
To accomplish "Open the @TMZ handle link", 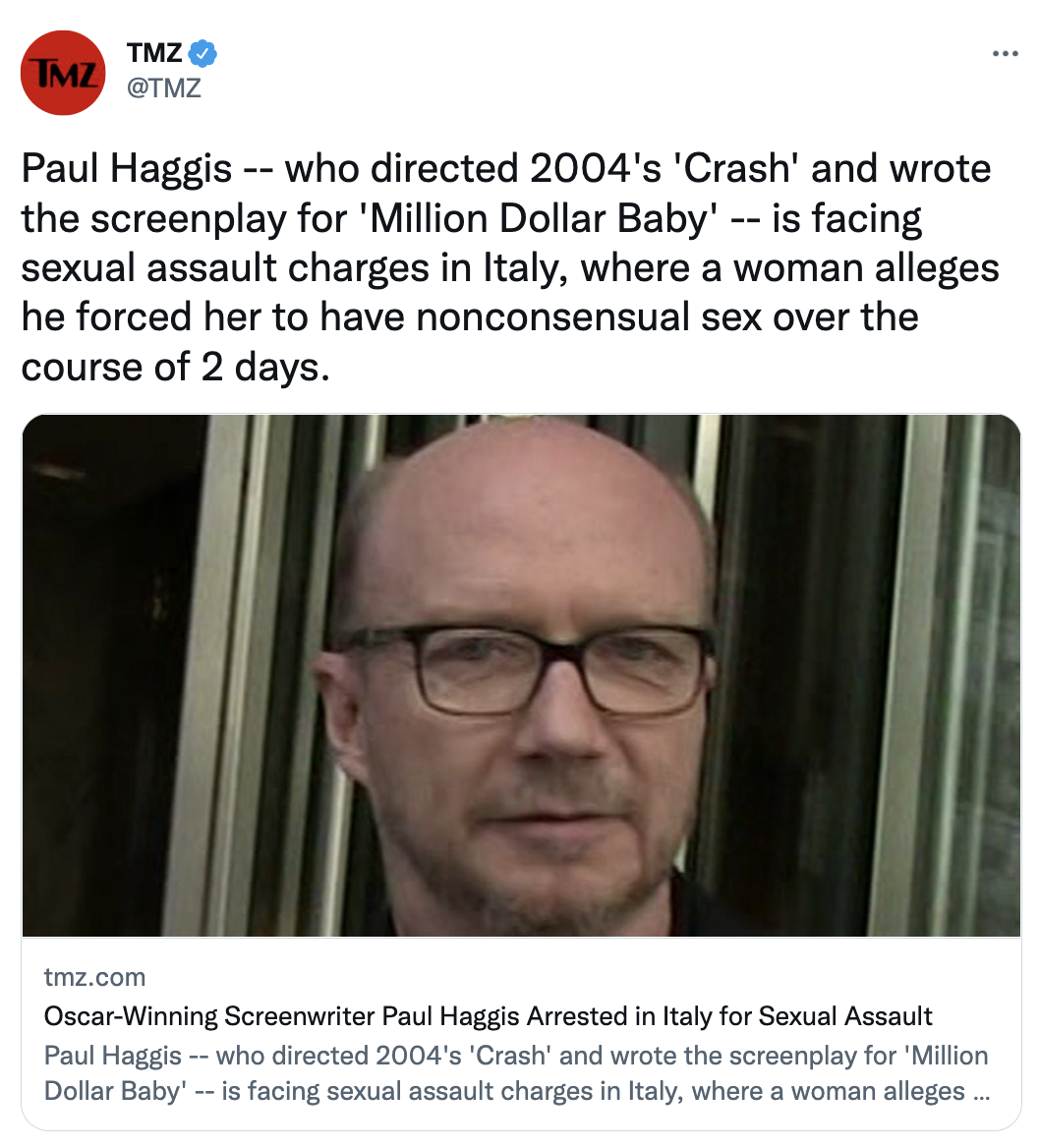I will pos(163,87).
